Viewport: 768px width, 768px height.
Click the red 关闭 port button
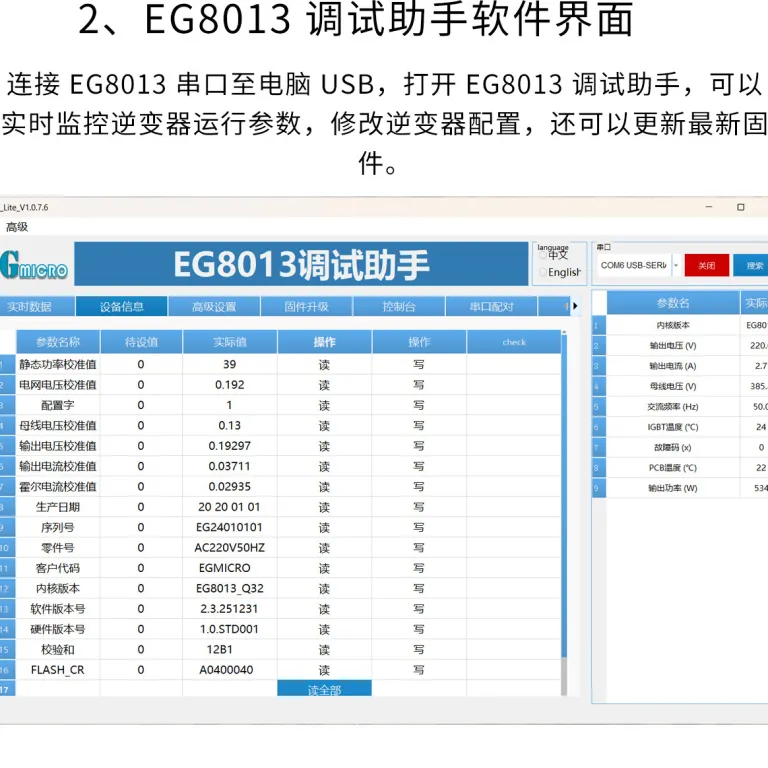(x=706, y=265)
